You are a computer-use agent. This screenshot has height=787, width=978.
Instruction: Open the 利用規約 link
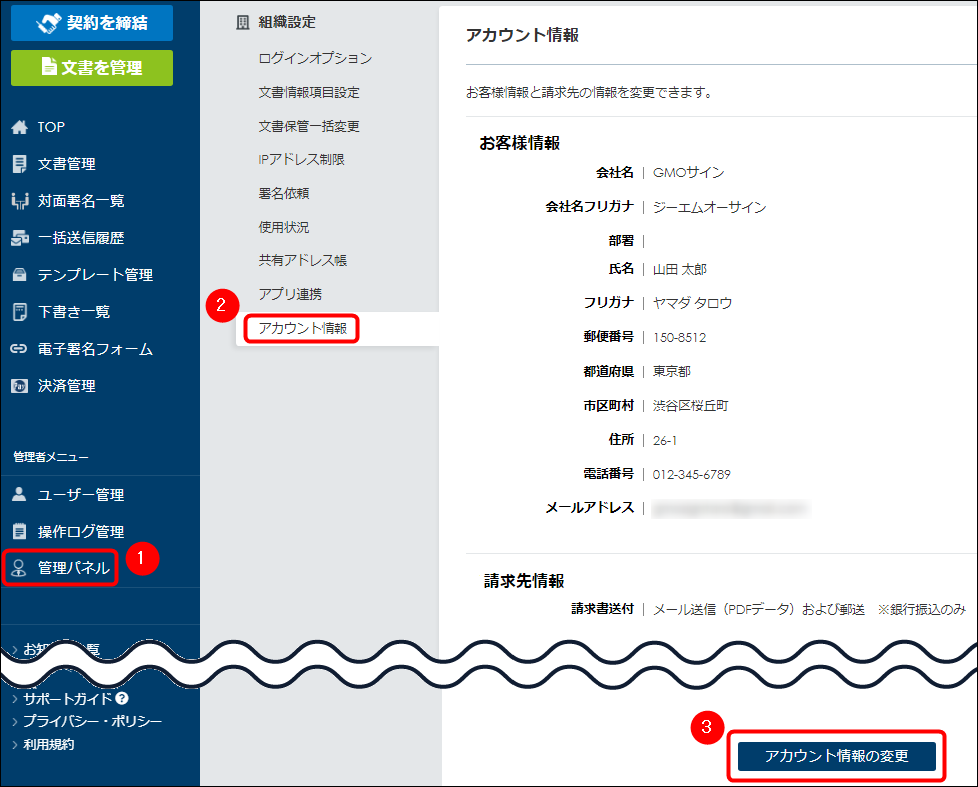[x=48, y=744]
